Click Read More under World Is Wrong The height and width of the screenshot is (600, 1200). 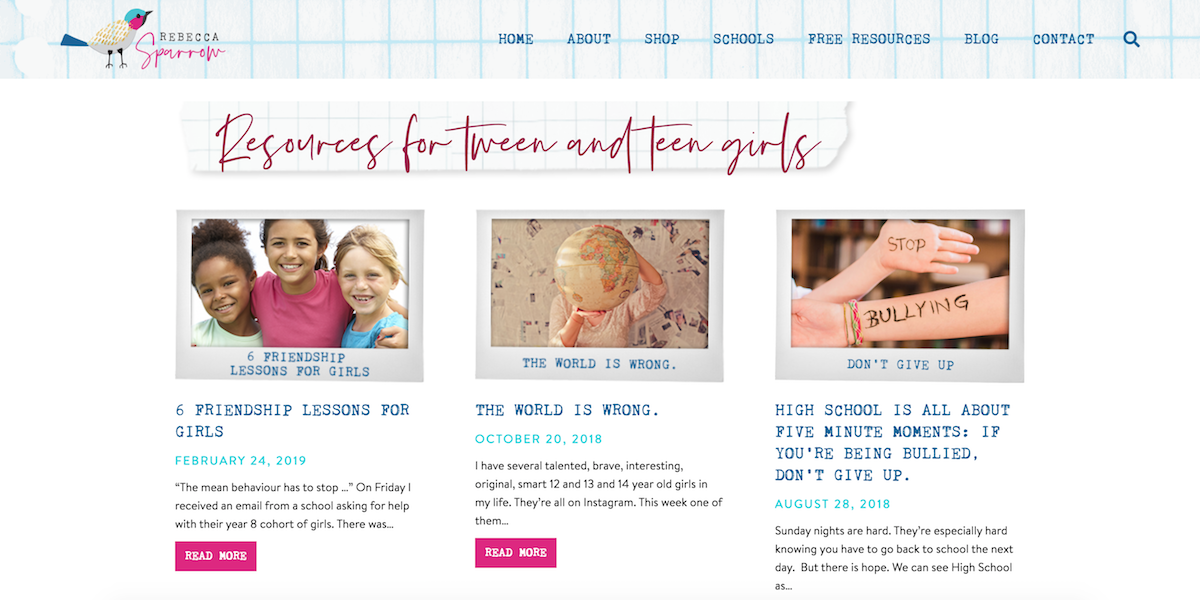tap(516, 553)
